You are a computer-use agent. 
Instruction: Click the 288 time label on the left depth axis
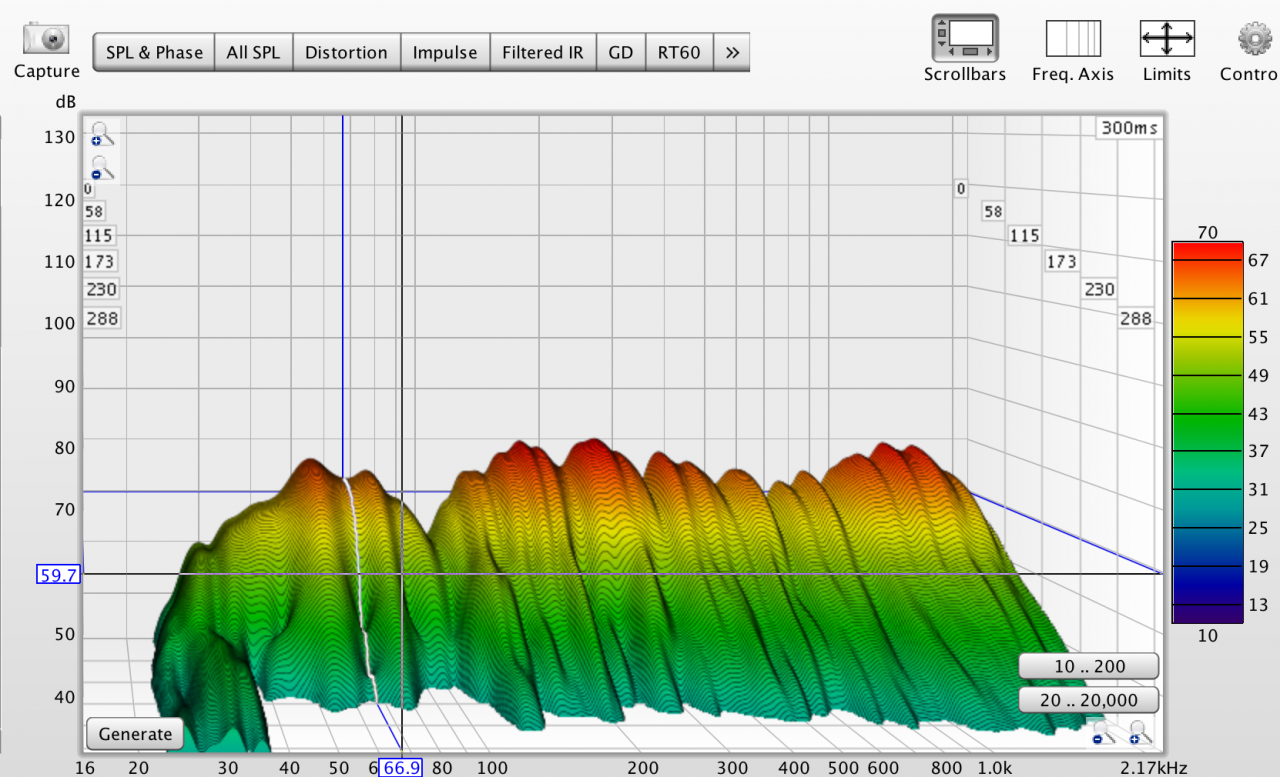(x=102, y=319)
